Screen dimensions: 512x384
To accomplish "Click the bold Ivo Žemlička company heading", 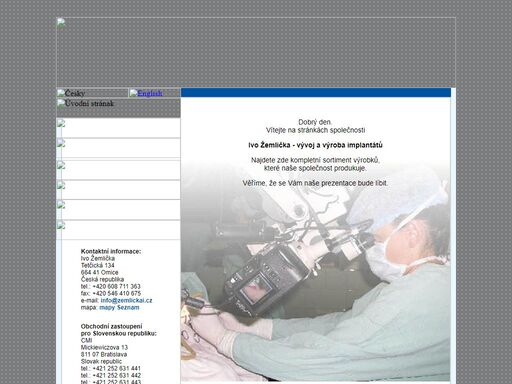I will [x=315, y=145].
